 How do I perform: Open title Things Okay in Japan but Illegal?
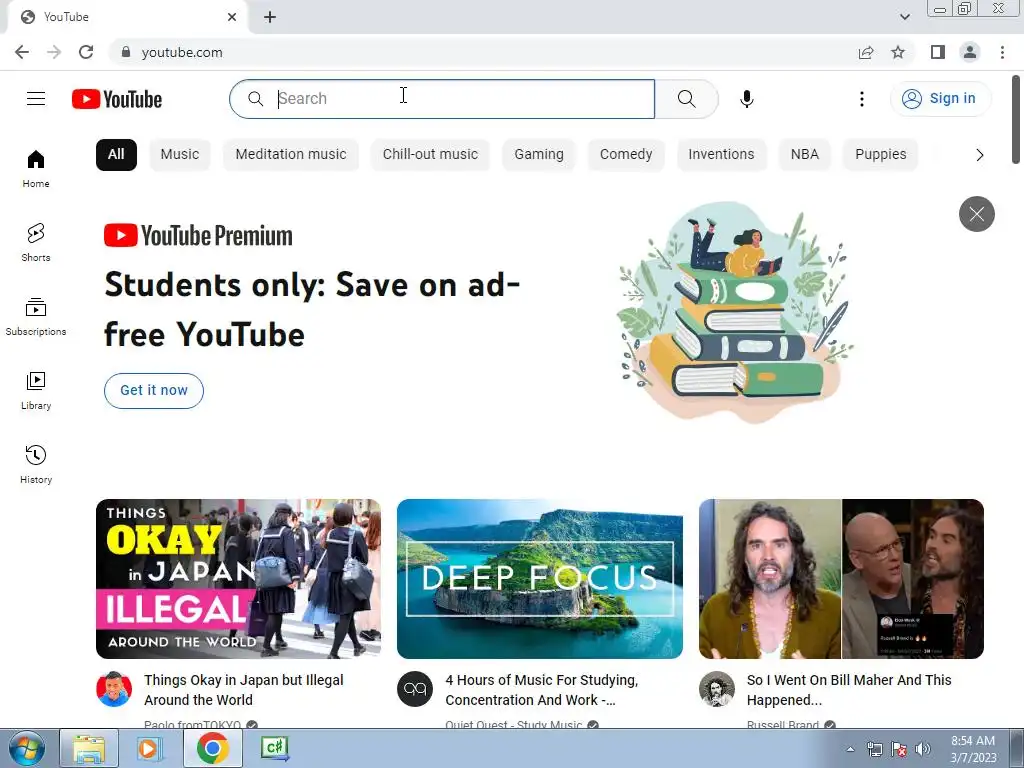tap(244, 690)
